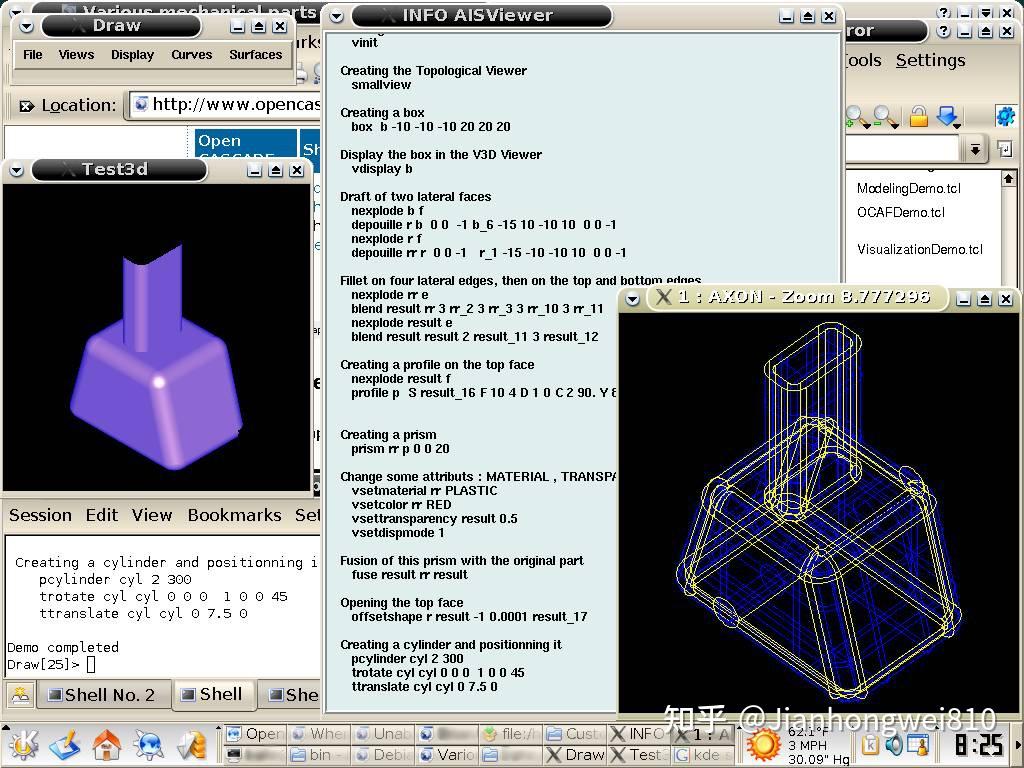Select the zoom out magnifier tool
Screen dimensions: 1024x768
[882, 112]
